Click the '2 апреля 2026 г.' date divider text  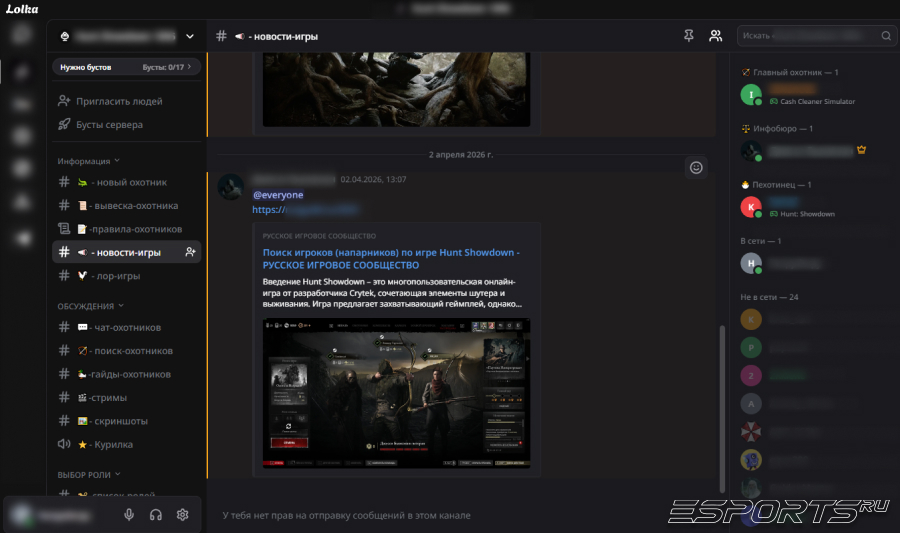pos(461,155)
